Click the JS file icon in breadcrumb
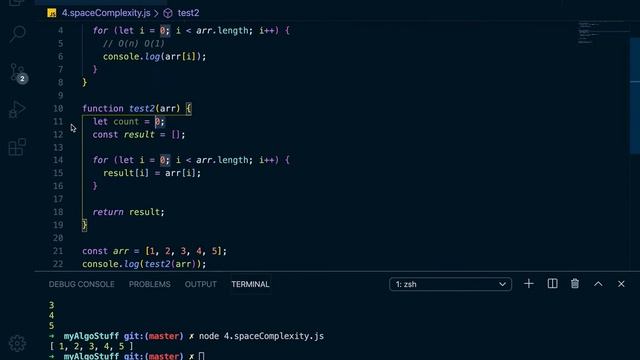Screen dimensions: 640x360 52,13
